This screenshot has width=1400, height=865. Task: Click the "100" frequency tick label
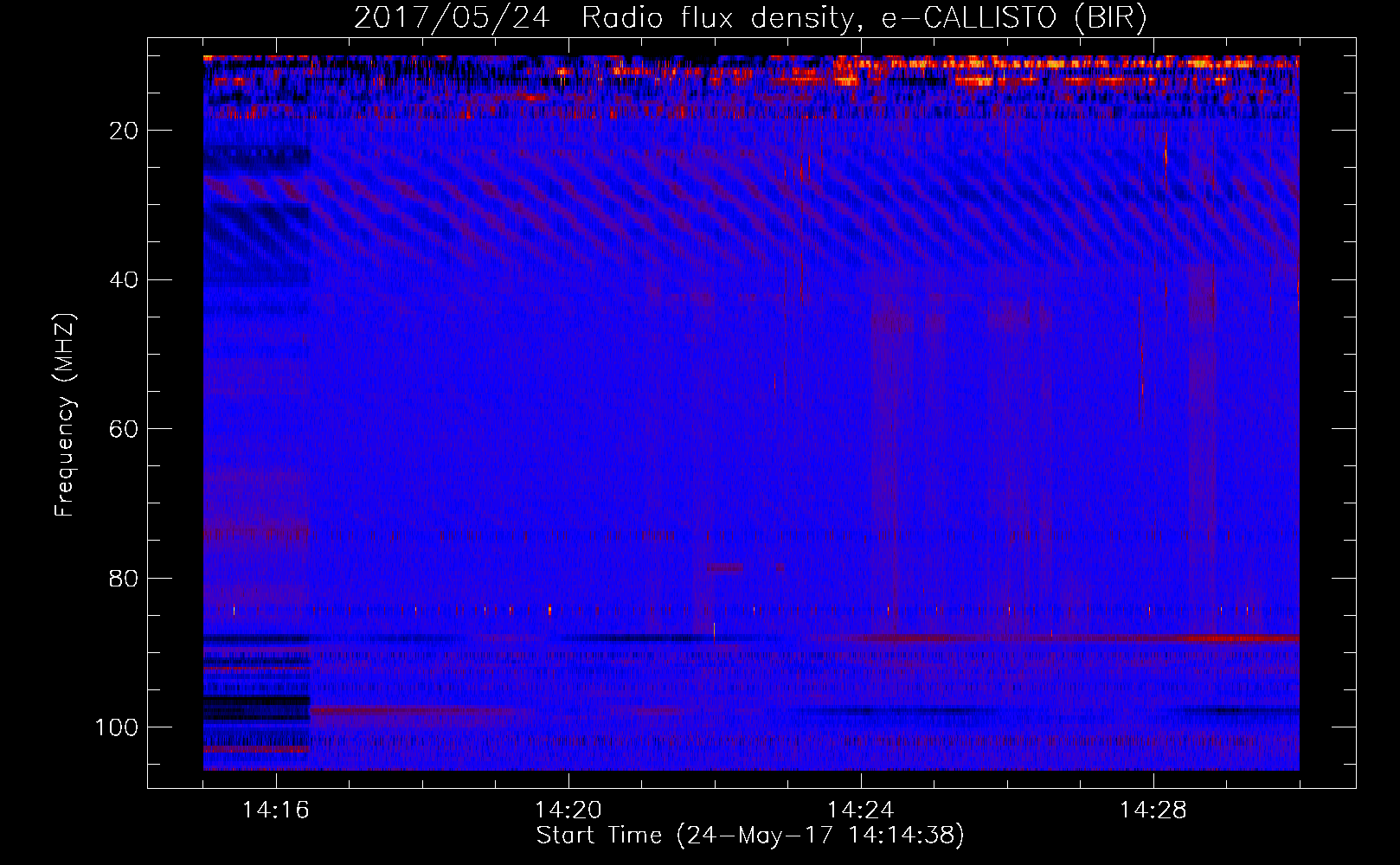tap(117, 727)
